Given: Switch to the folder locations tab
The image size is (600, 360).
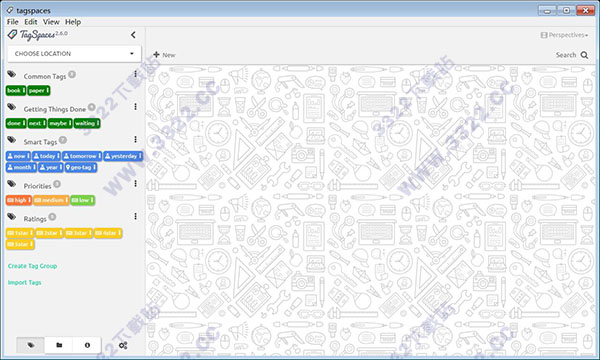Looking at the screenshot, I should point(59,345).
